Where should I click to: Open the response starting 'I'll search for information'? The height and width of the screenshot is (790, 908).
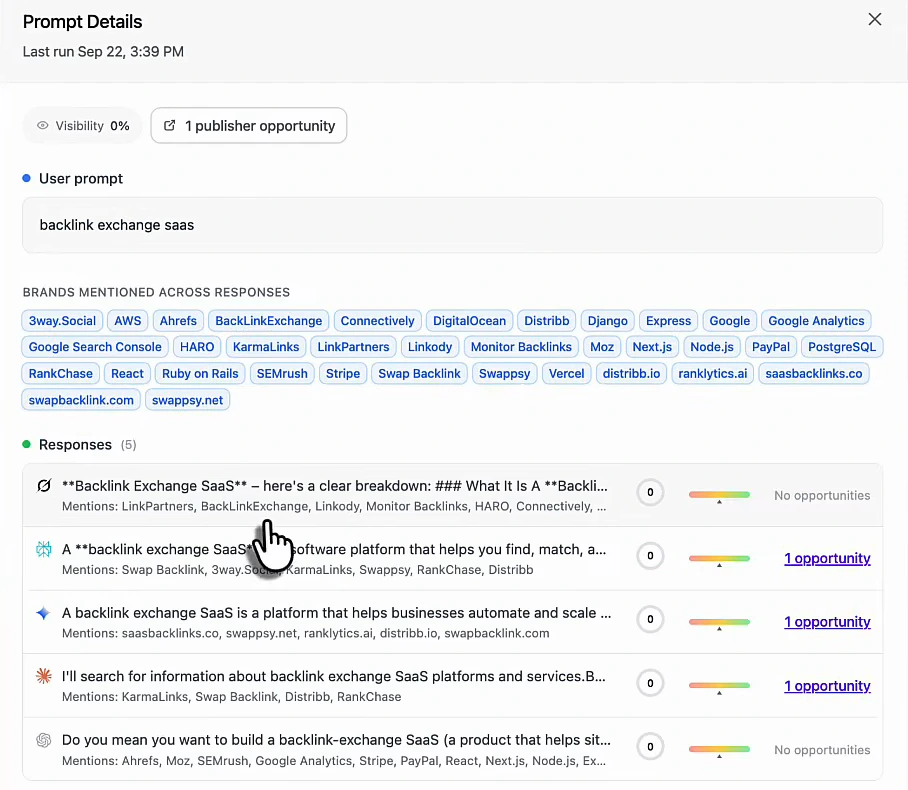point(452,686)
